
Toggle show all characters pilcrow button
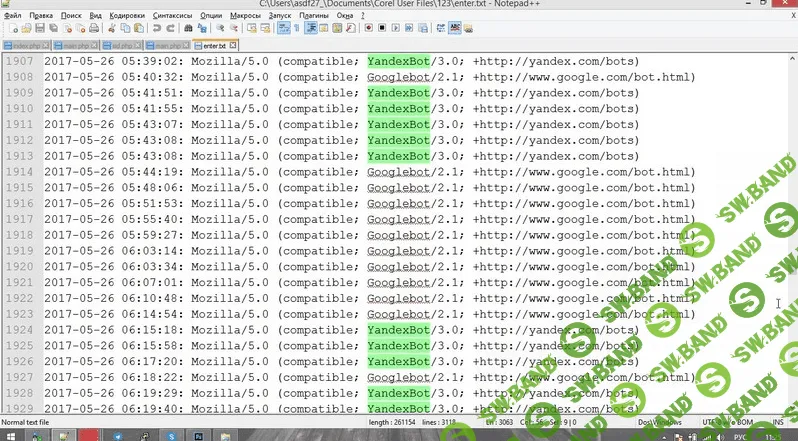coord(298,30)
